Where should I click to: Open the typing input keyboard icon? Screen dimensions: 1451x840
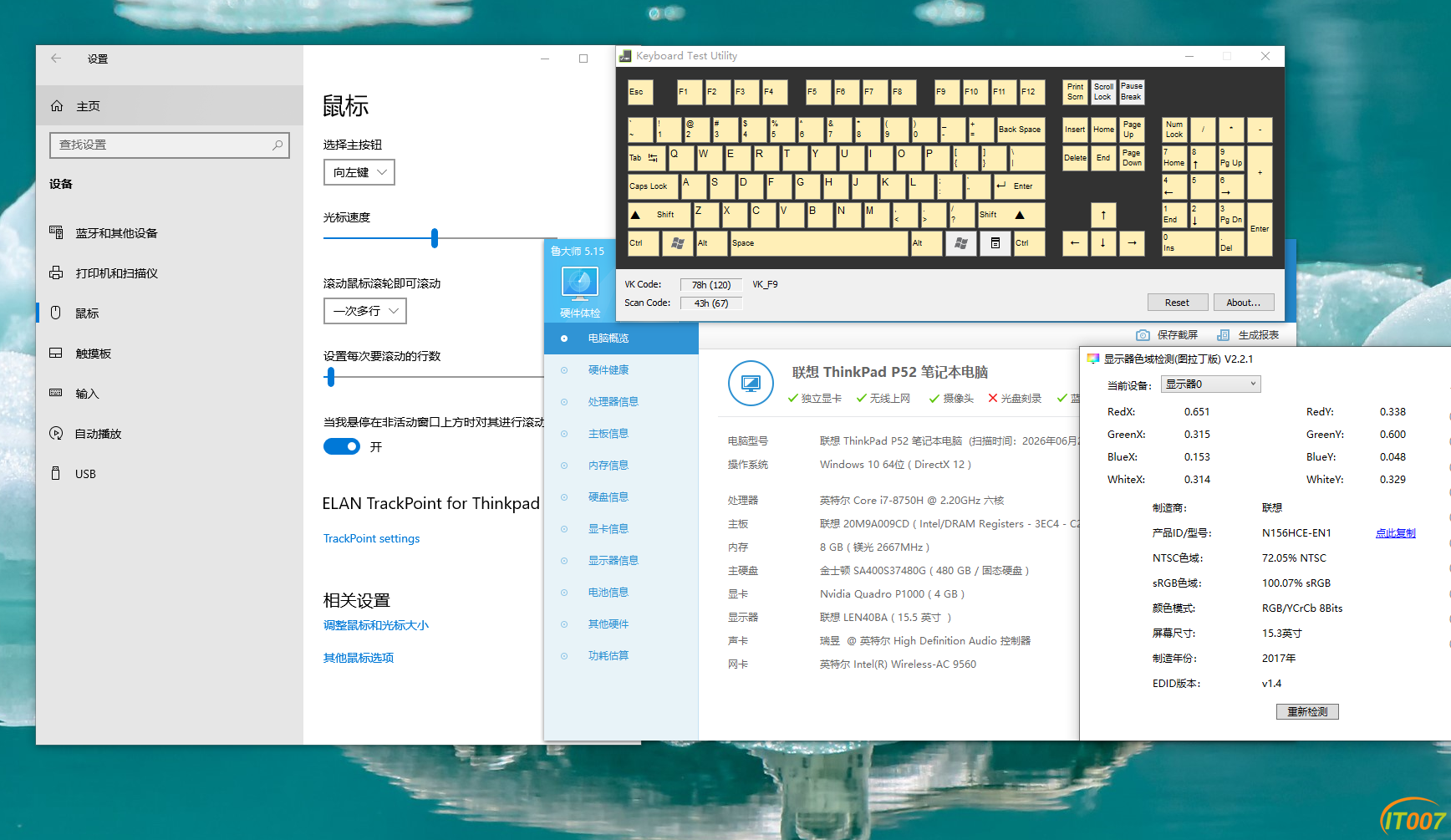click(56, 393)
